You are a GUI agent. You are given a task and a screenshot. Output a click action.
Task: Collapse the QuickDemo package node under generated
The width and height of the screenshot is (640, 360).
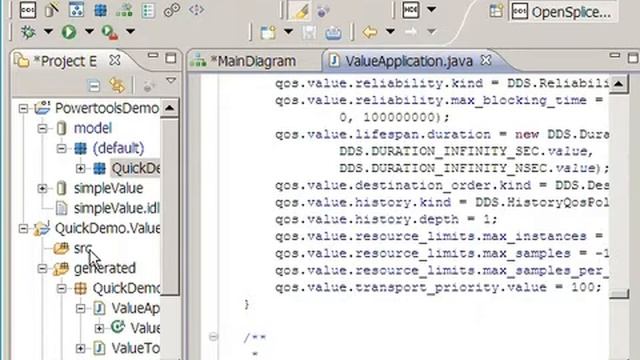[62, 289]
